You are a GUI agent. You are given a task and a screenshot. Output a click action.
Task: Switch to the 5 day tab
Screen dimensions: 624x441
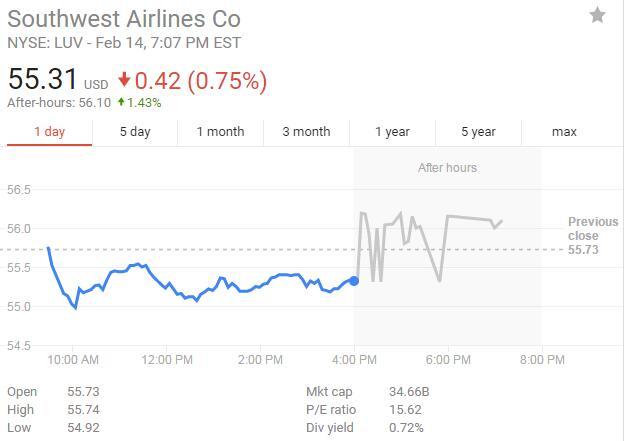(135, 132)
